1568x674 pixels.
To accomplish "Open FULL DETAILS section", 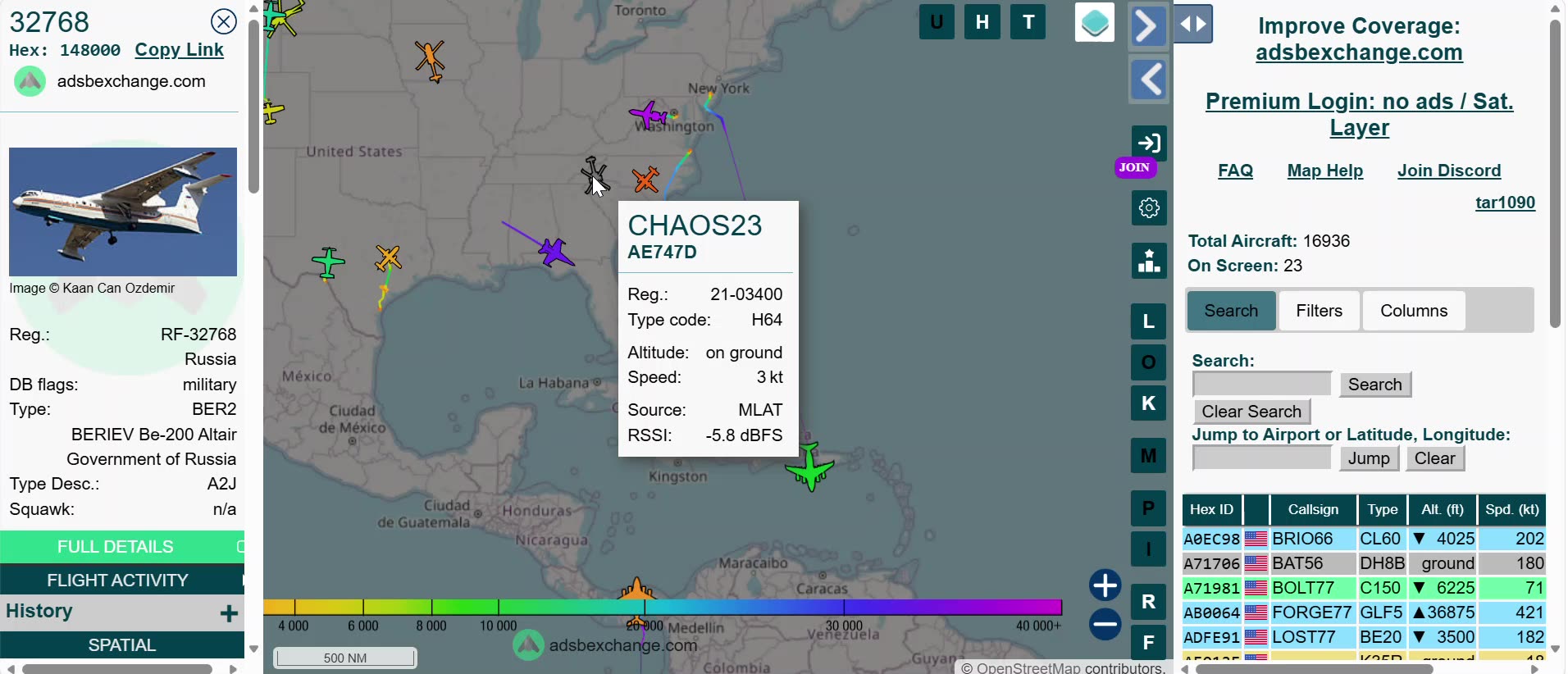I will [122, 547].
